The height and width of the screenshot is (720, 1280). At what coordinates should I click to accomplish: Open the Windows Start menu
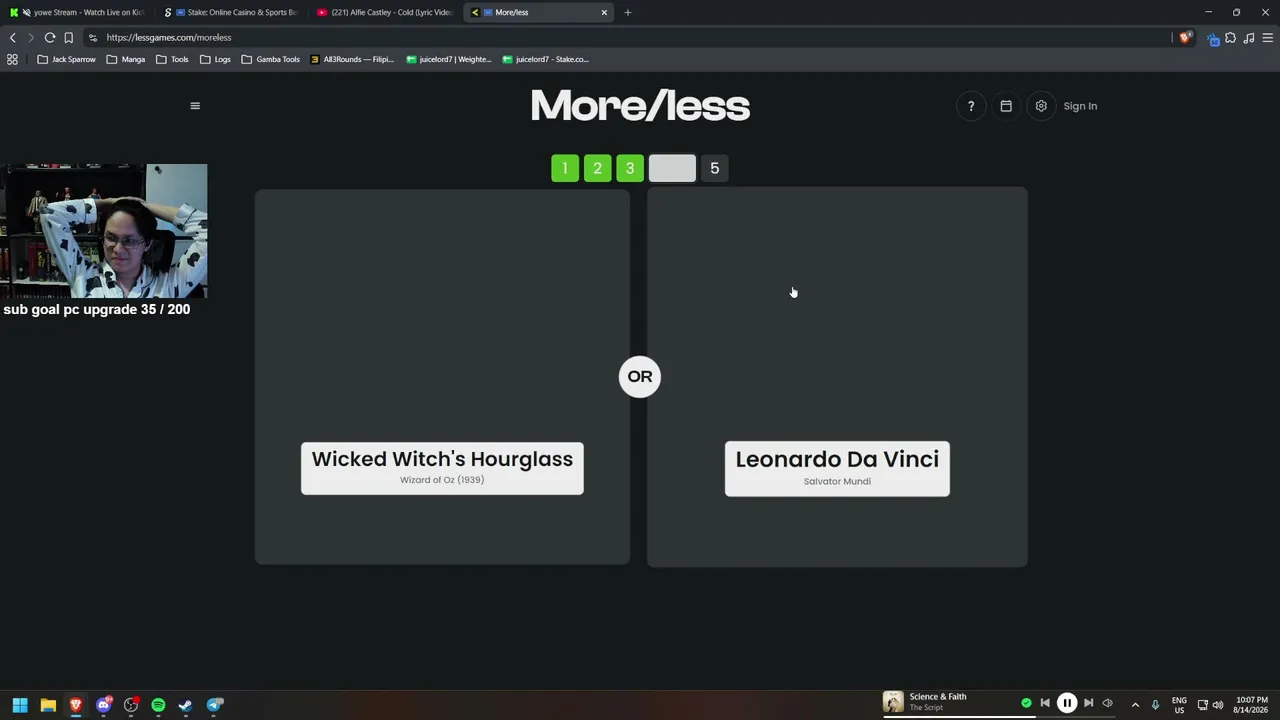[20, 705]
